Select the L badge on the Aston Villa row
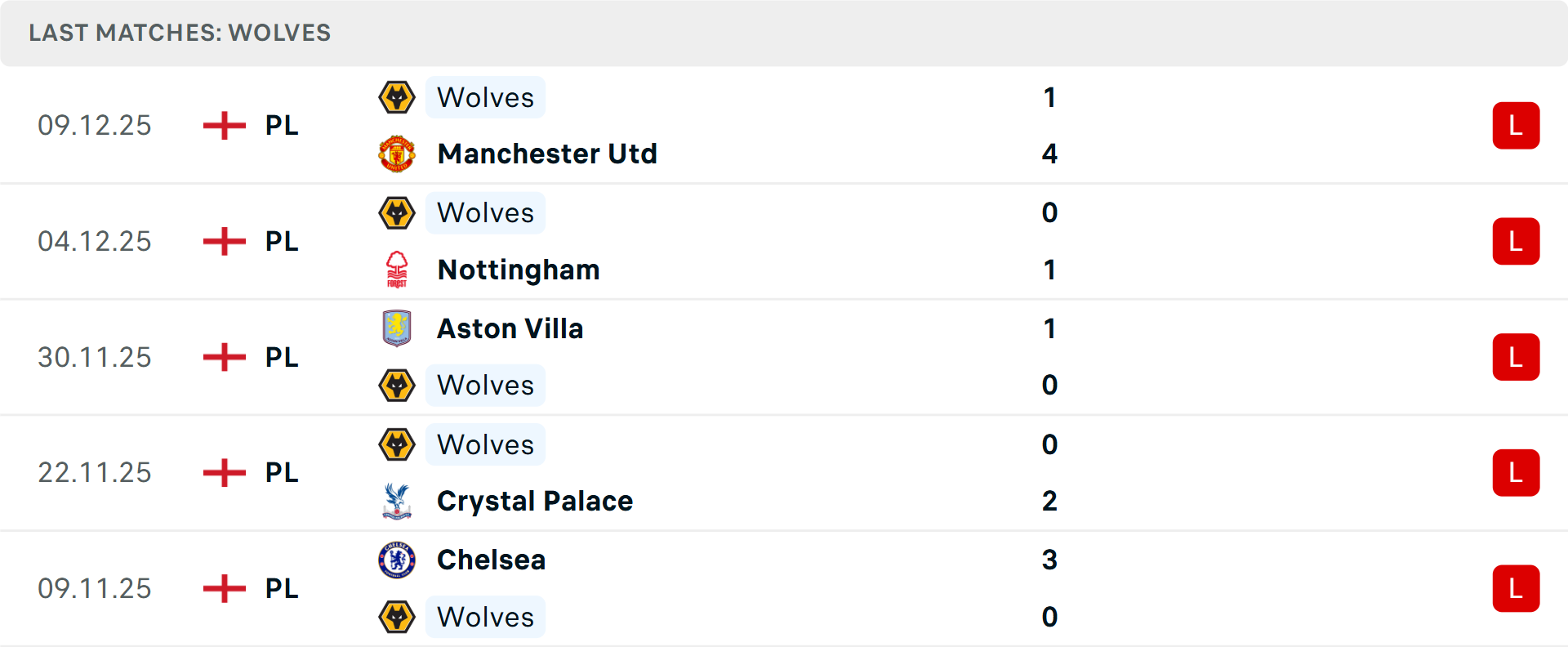Image resolution: width=1568 pixels, height=647 pixels. coord(1516,357)
